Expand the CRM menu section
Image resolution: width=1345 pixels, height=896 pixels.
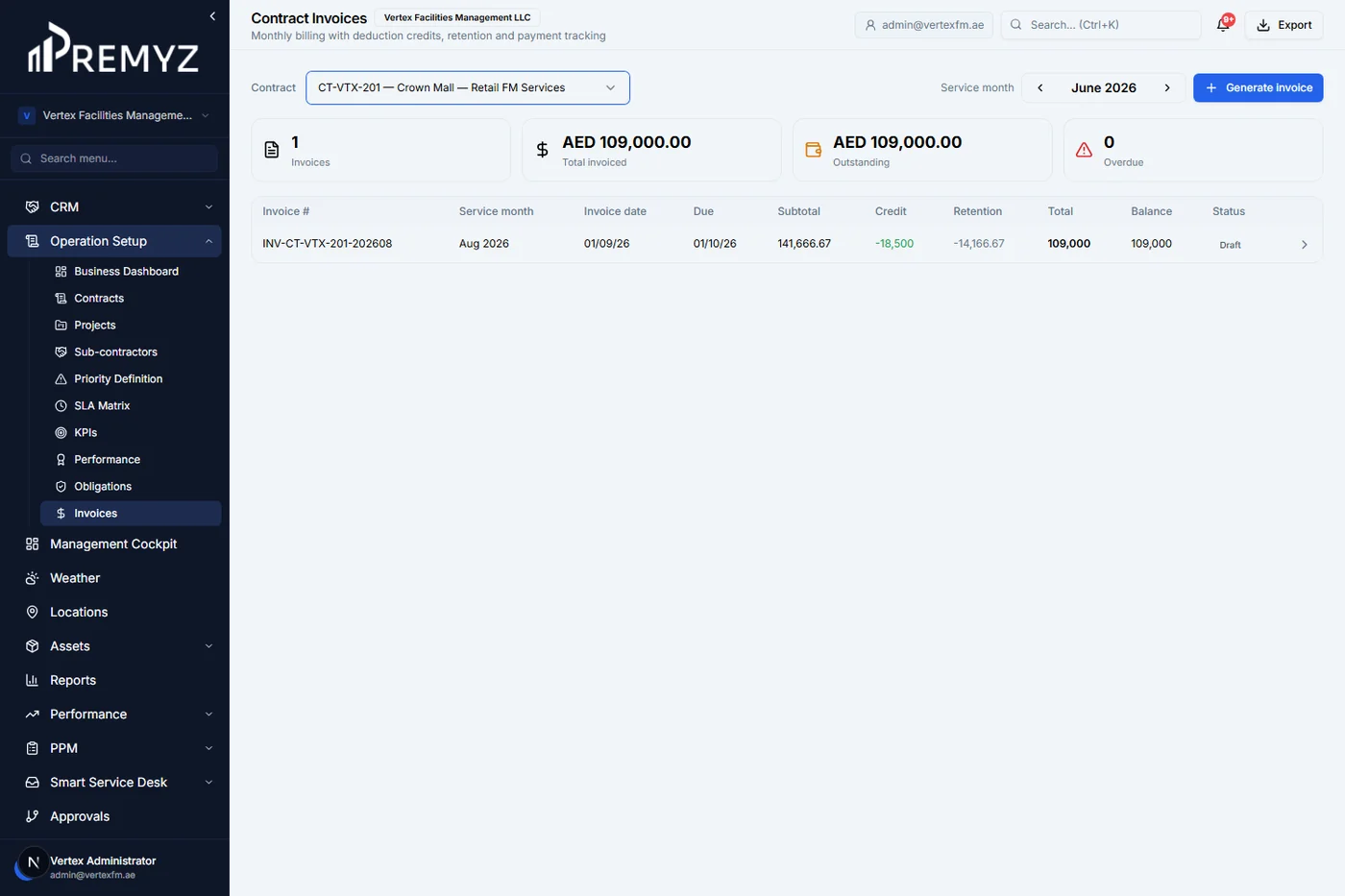click(208, 206)
